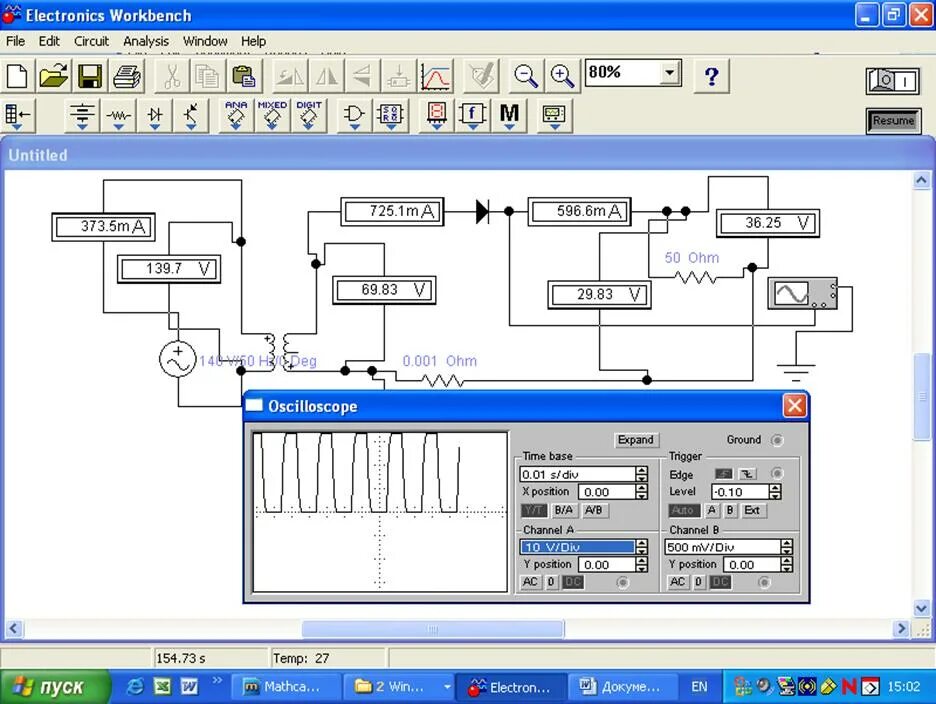The image size is (936, 704).
Task: Click the horizontal scrollbar thumb
Action: pos(433,629)
